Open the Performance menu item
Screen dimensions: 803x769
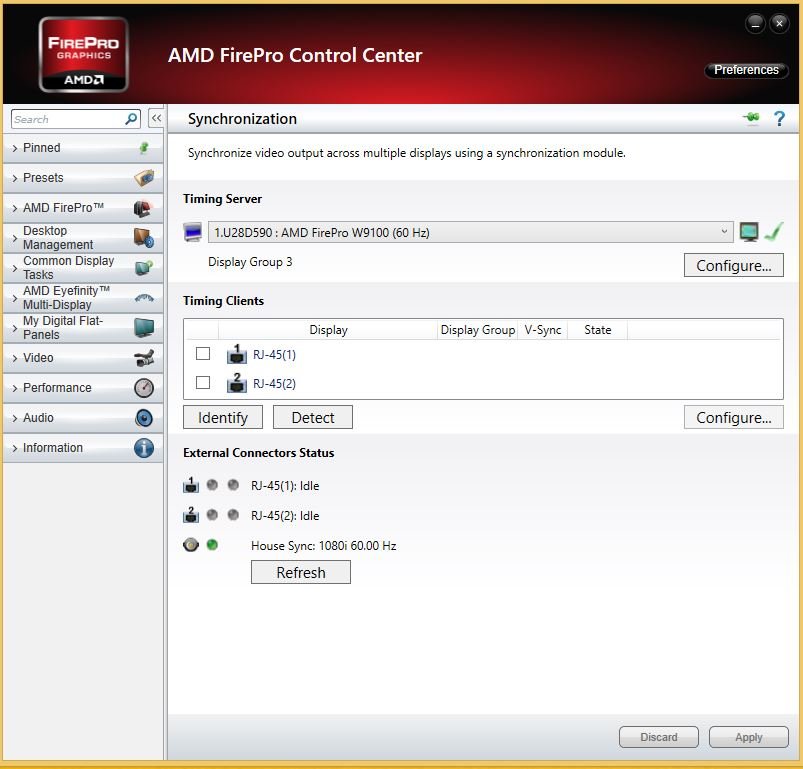click(83, 388)
